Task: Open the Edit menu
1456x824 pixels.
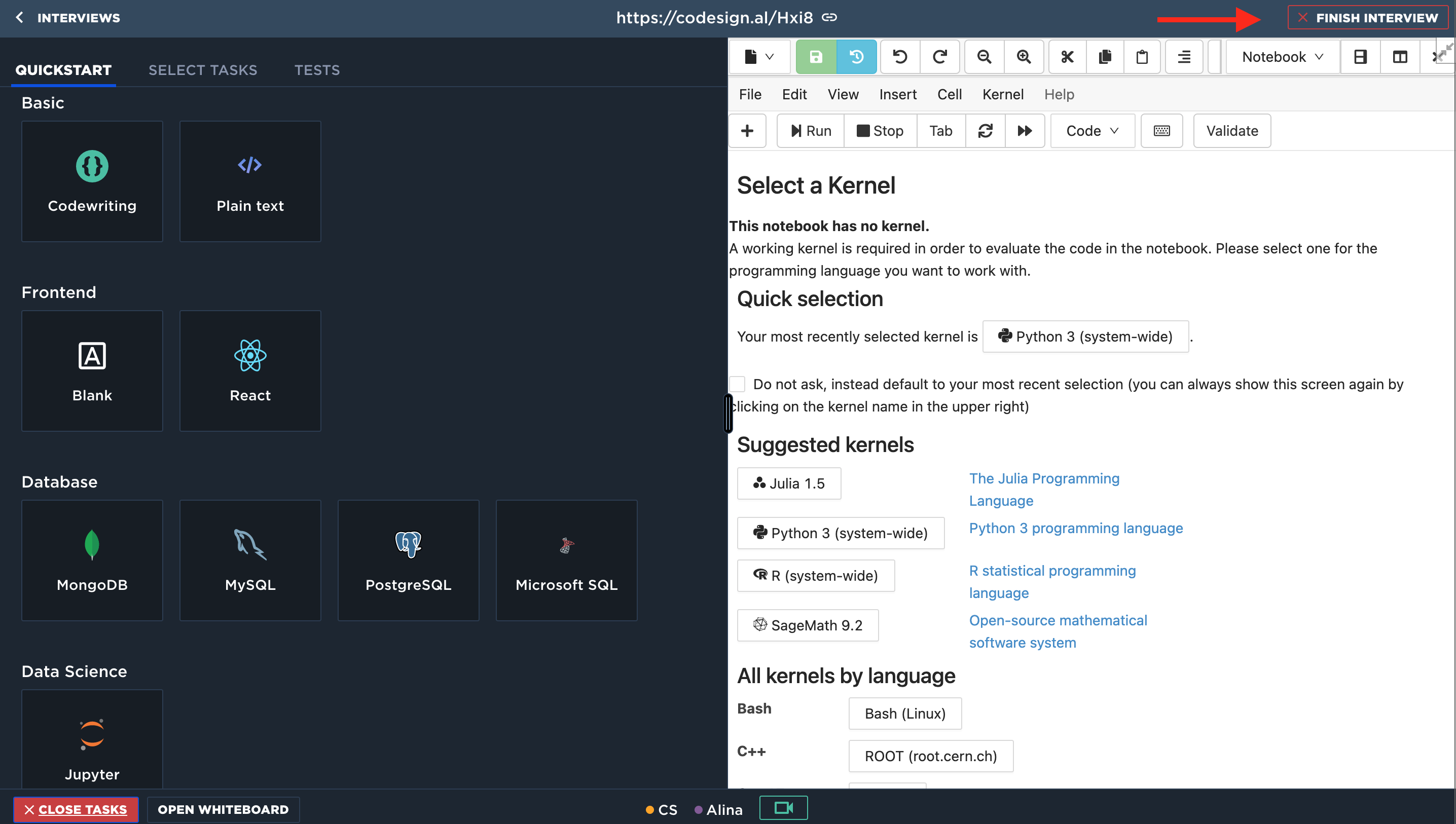Action: point(794,94)
